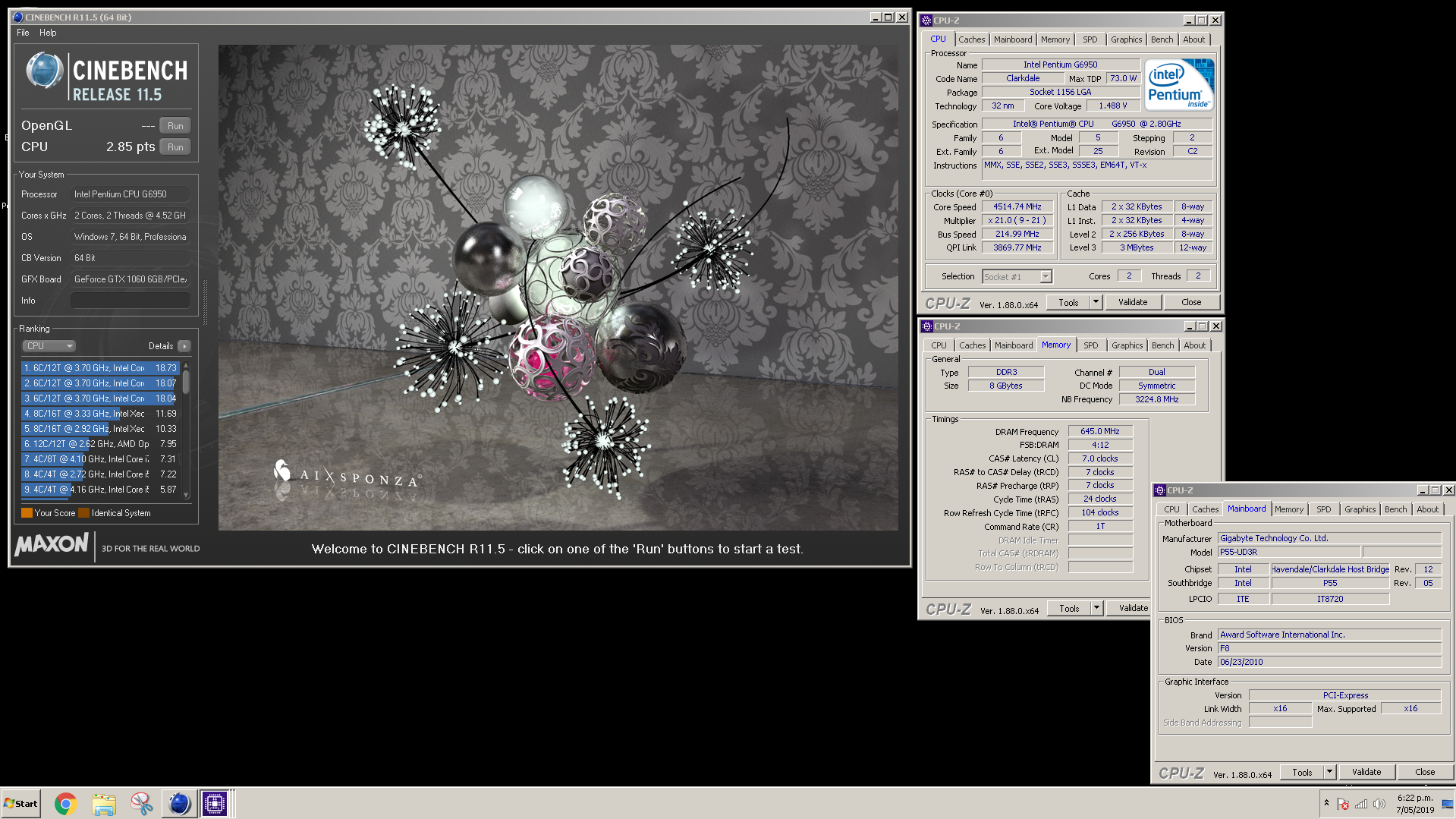Click the show desktop tray icon

click(x=1448, y=804)
